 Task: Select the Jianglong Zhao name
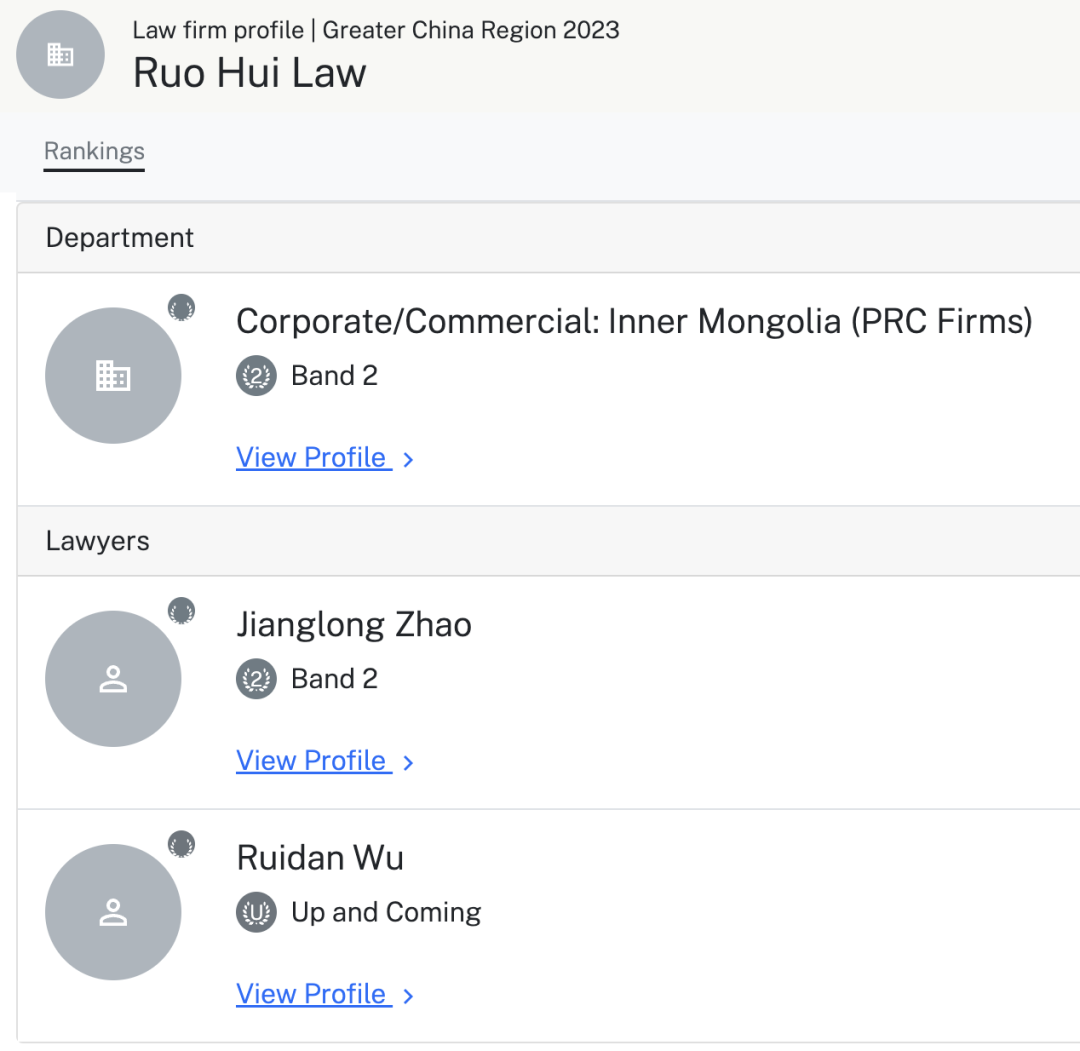tap(354, 625)
